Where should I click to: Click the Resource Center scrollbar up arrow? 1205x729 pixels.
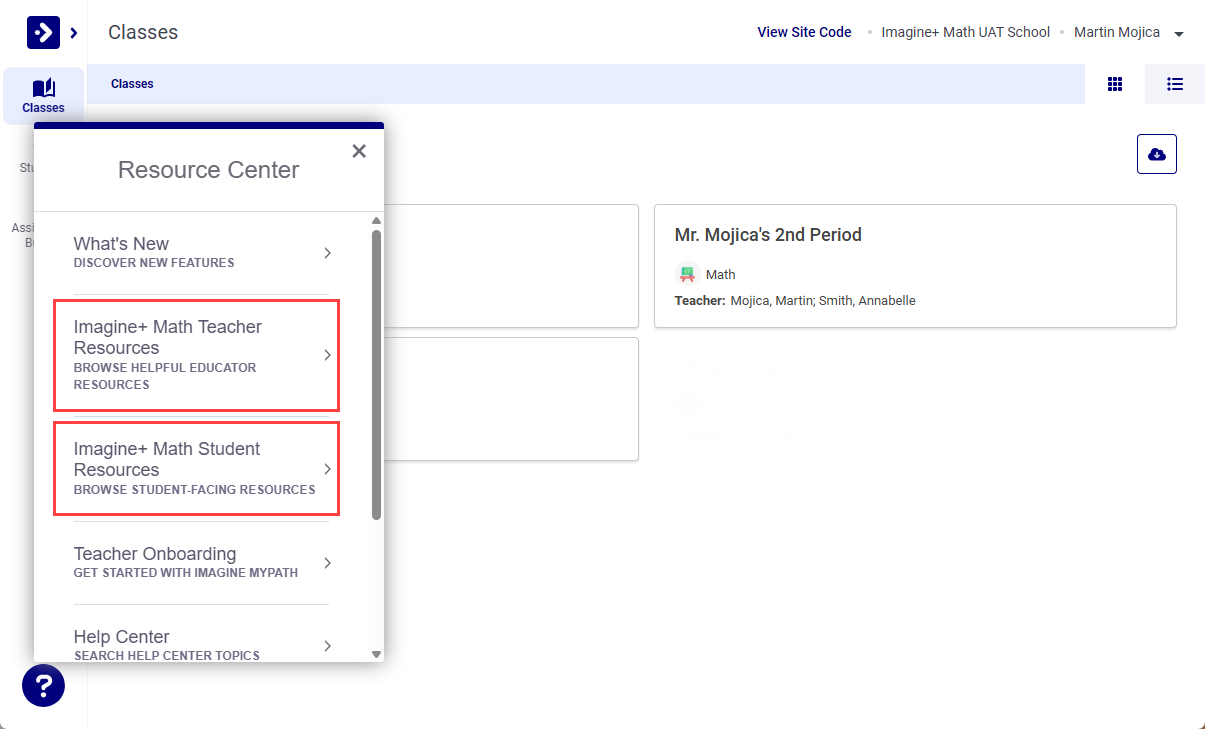point(376,221)
